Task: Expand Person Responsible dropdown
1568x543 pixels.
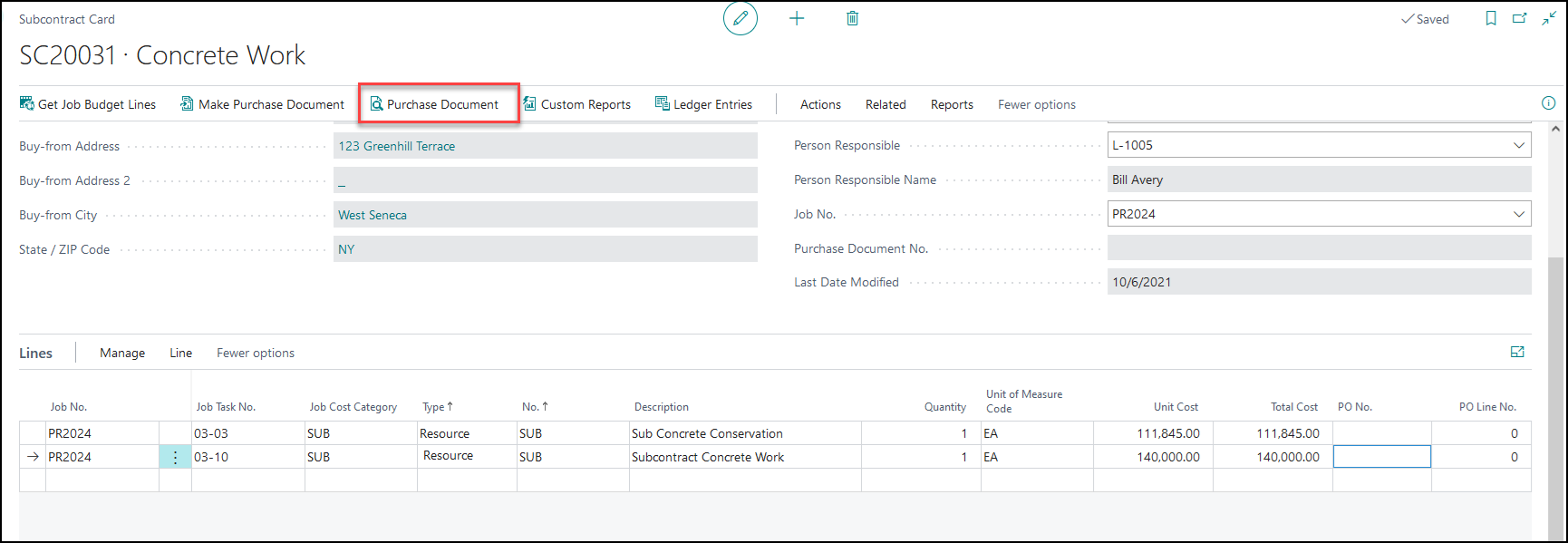Action: coord(1518,145)
